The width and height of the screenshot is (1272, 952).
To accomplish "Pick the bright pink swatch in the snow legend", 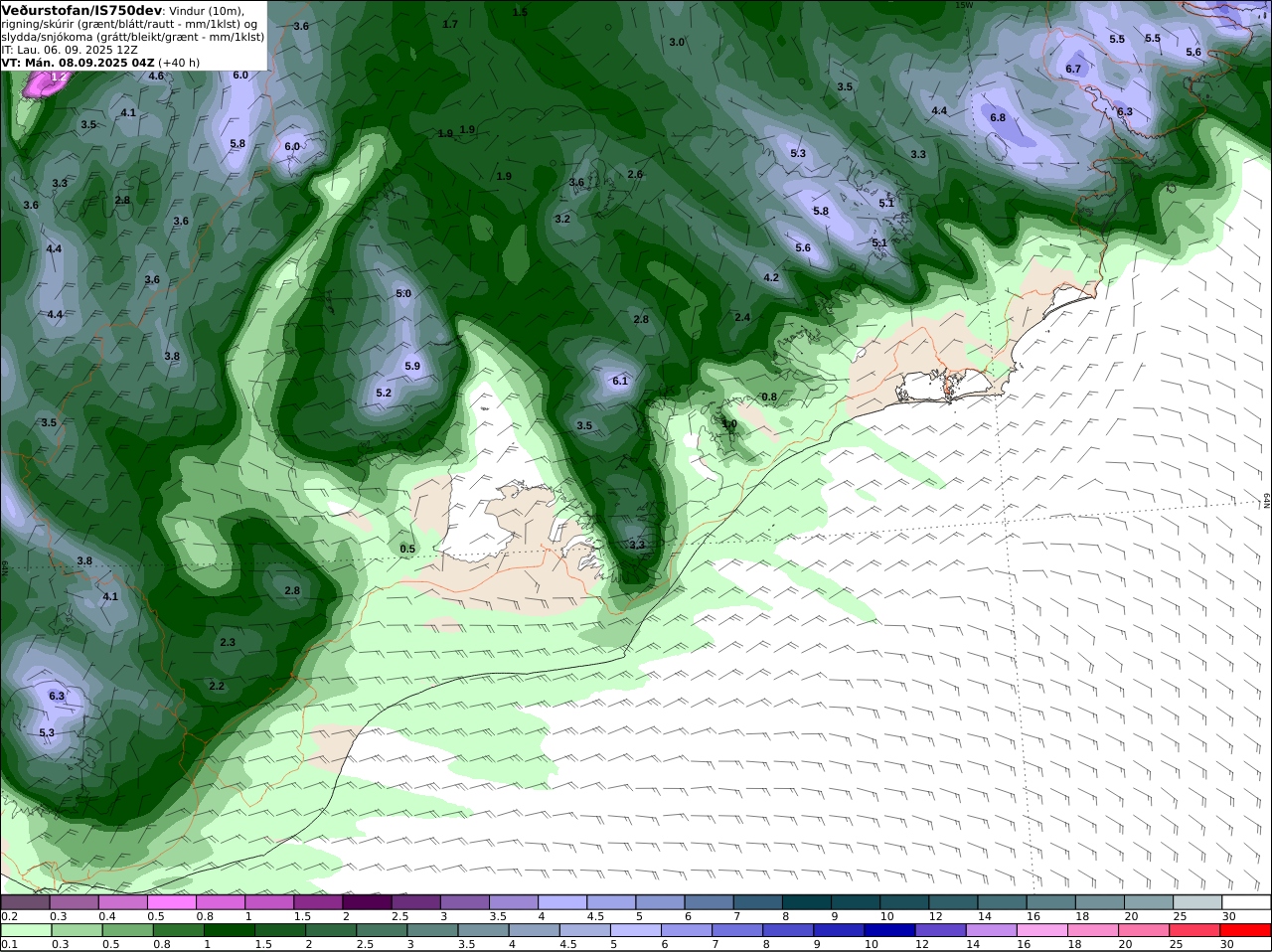I will [172, 902].
